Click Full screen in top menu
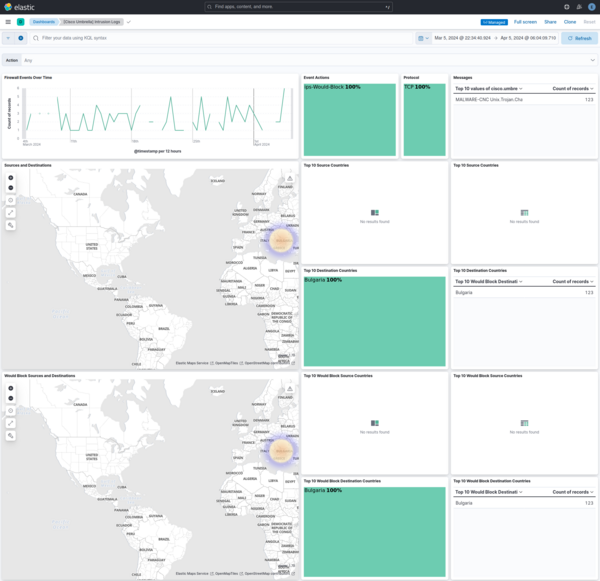Viewport: 600px width, 581px height. pyautogui.click(x=525, y=21)
